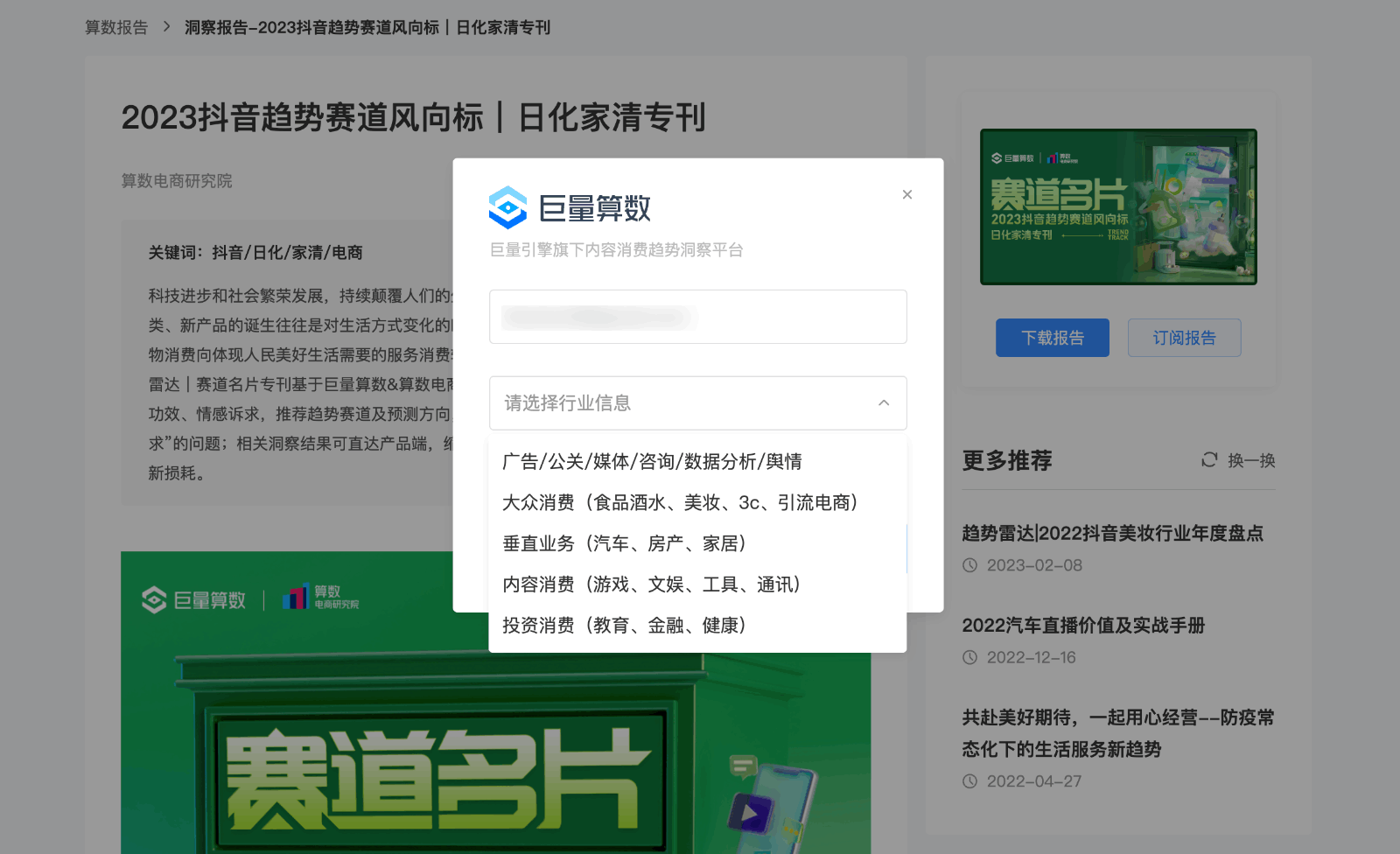This screenshot has width=1400, height=854.
Task: Click the 订阅报告 button
Action: click(x=1184, y=338)
